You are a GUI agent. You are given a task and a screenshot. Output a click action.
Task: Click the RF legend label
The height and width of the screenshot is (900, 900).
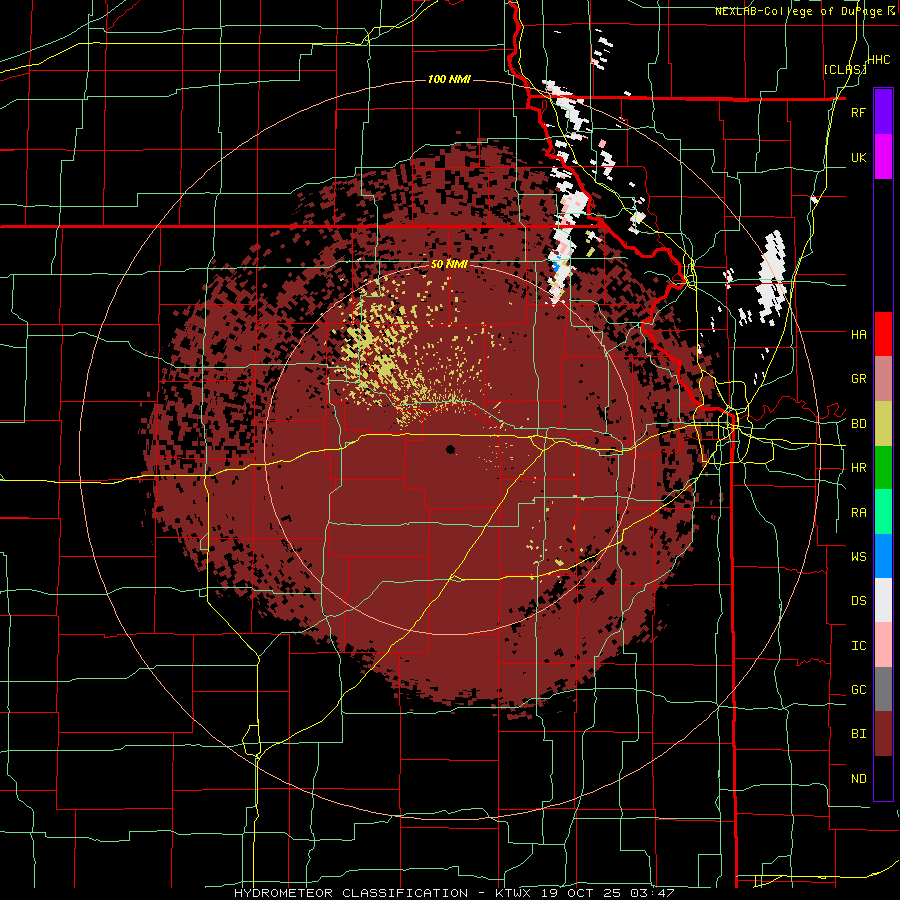(858, 112)
